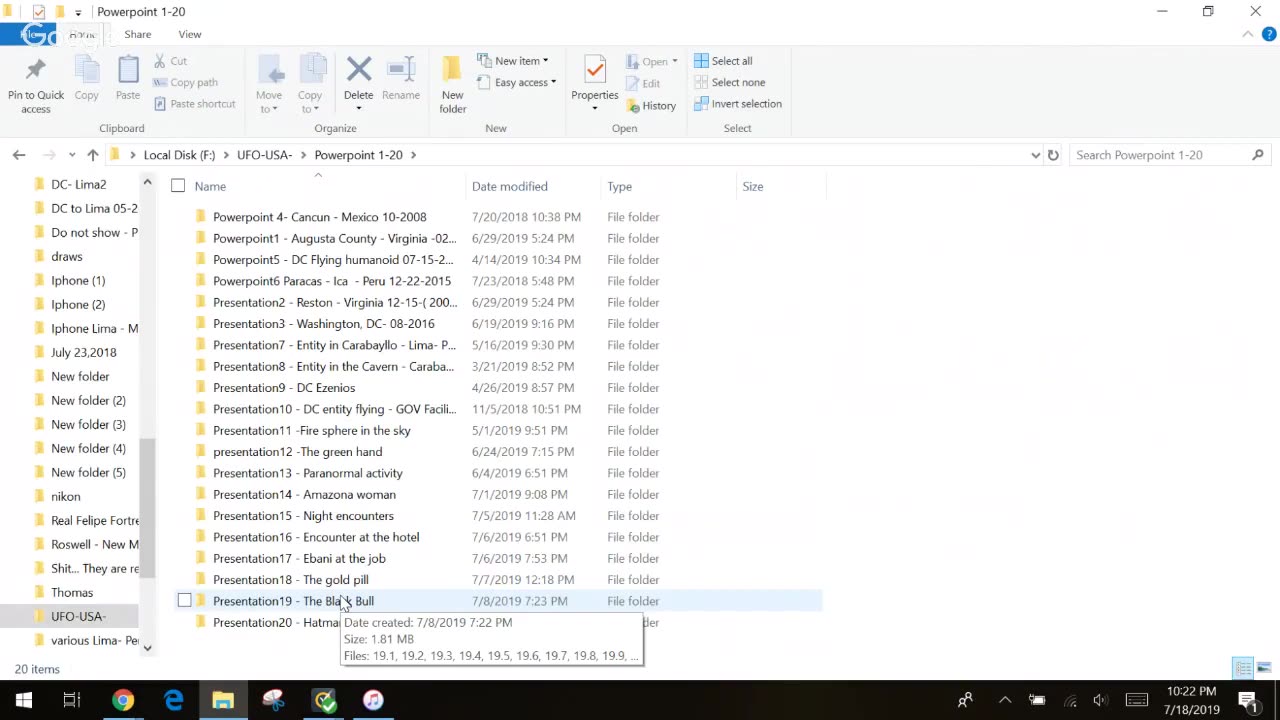Click the Edit ribbon command

642,83
